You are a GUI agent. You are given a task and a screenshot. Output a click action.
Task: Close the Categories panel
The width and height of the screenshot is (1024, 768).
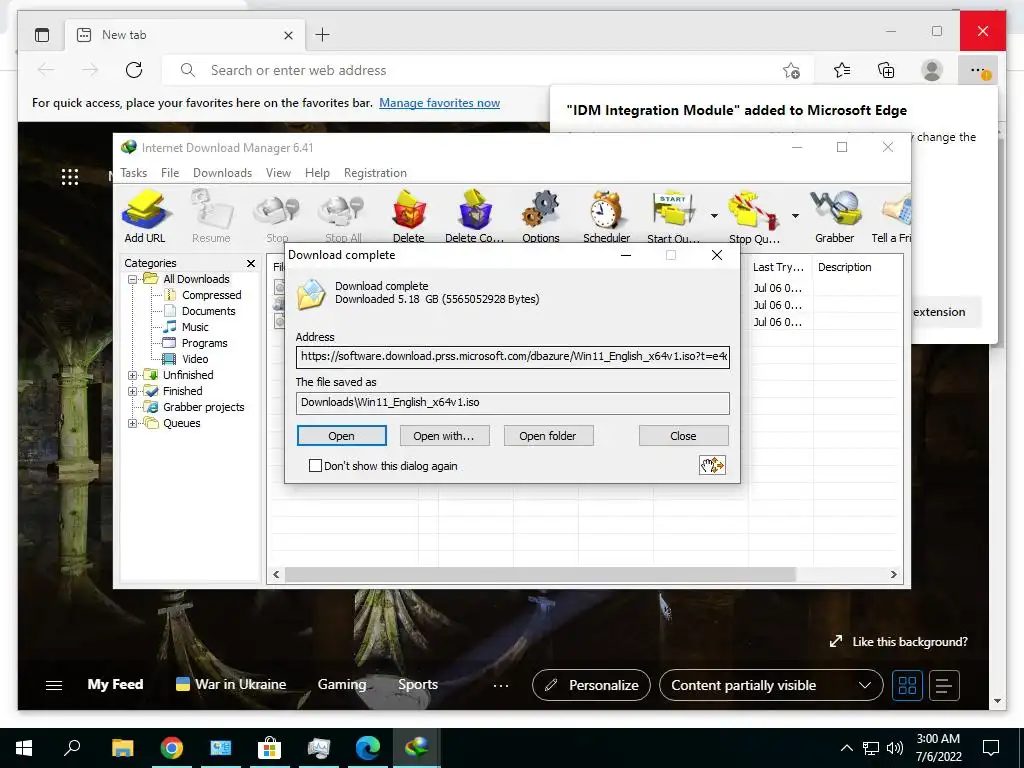pyautogui.click(x=251, y=263)
